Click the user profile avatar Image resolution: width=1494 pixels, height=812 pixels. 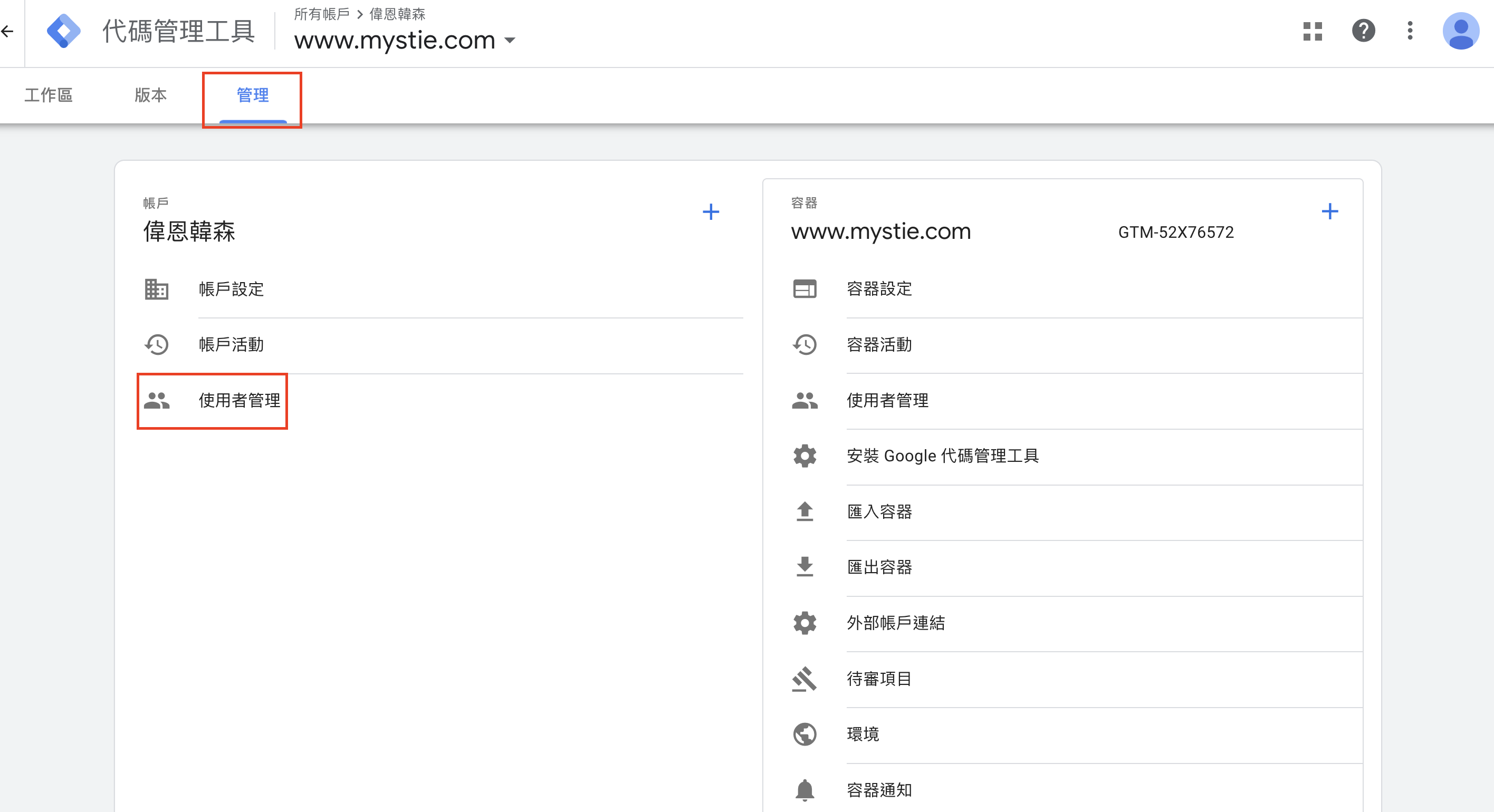1460,31
